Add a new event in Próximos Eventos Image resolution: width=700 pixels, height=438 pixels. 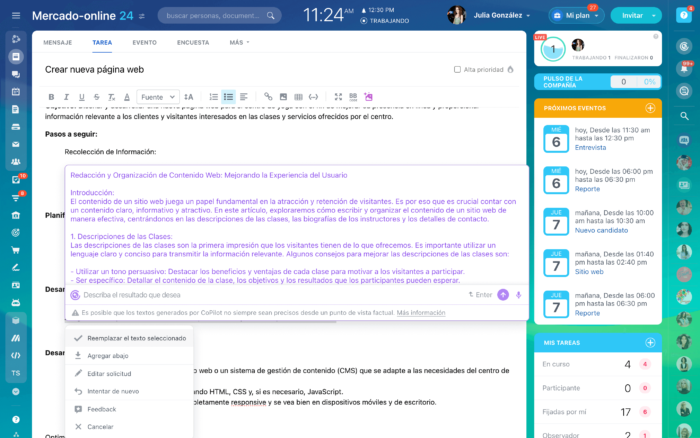[x=650, y=108]
